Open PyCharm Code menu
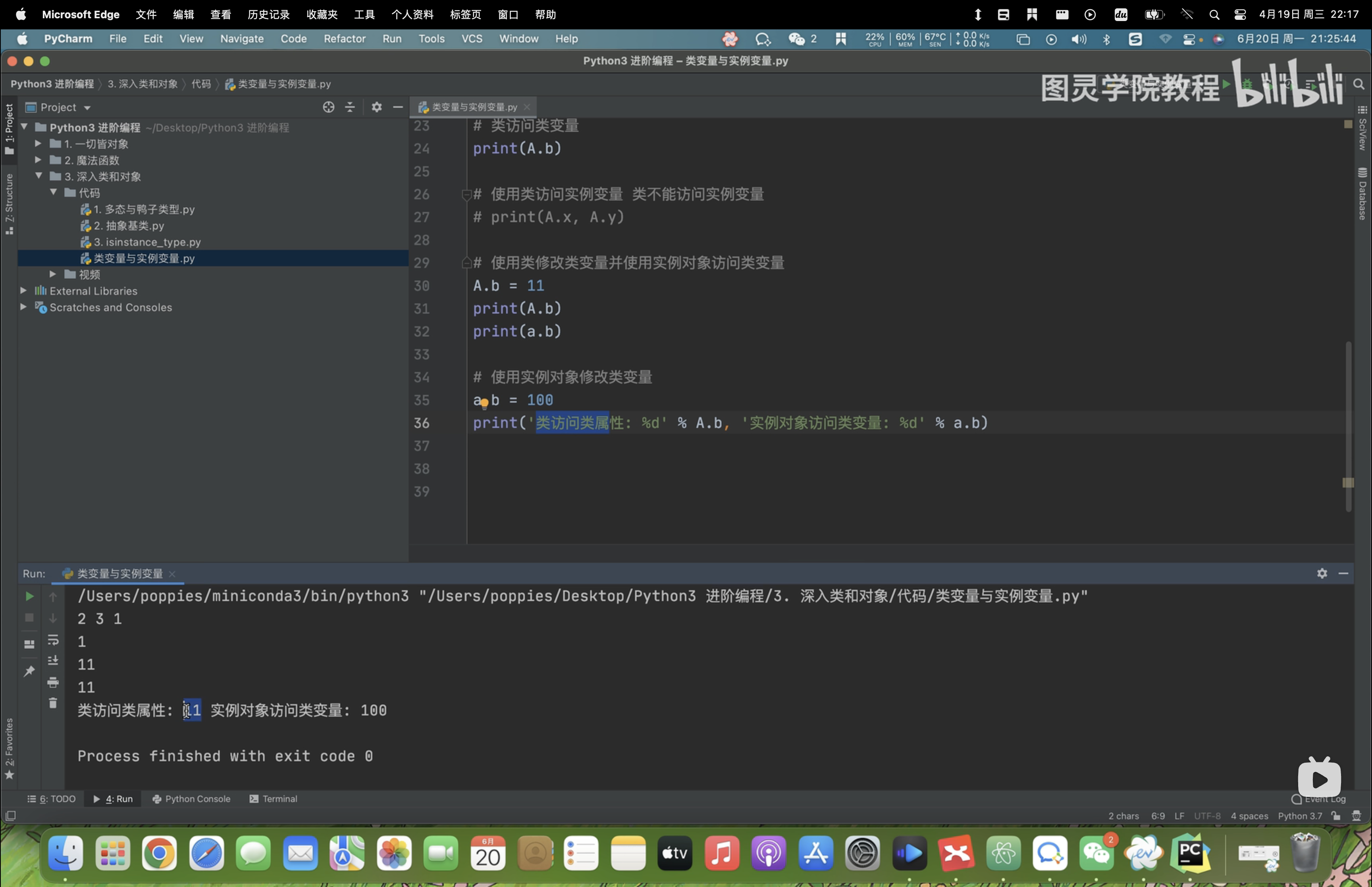Screen dimensions: 1372x887 click(294, 39)
